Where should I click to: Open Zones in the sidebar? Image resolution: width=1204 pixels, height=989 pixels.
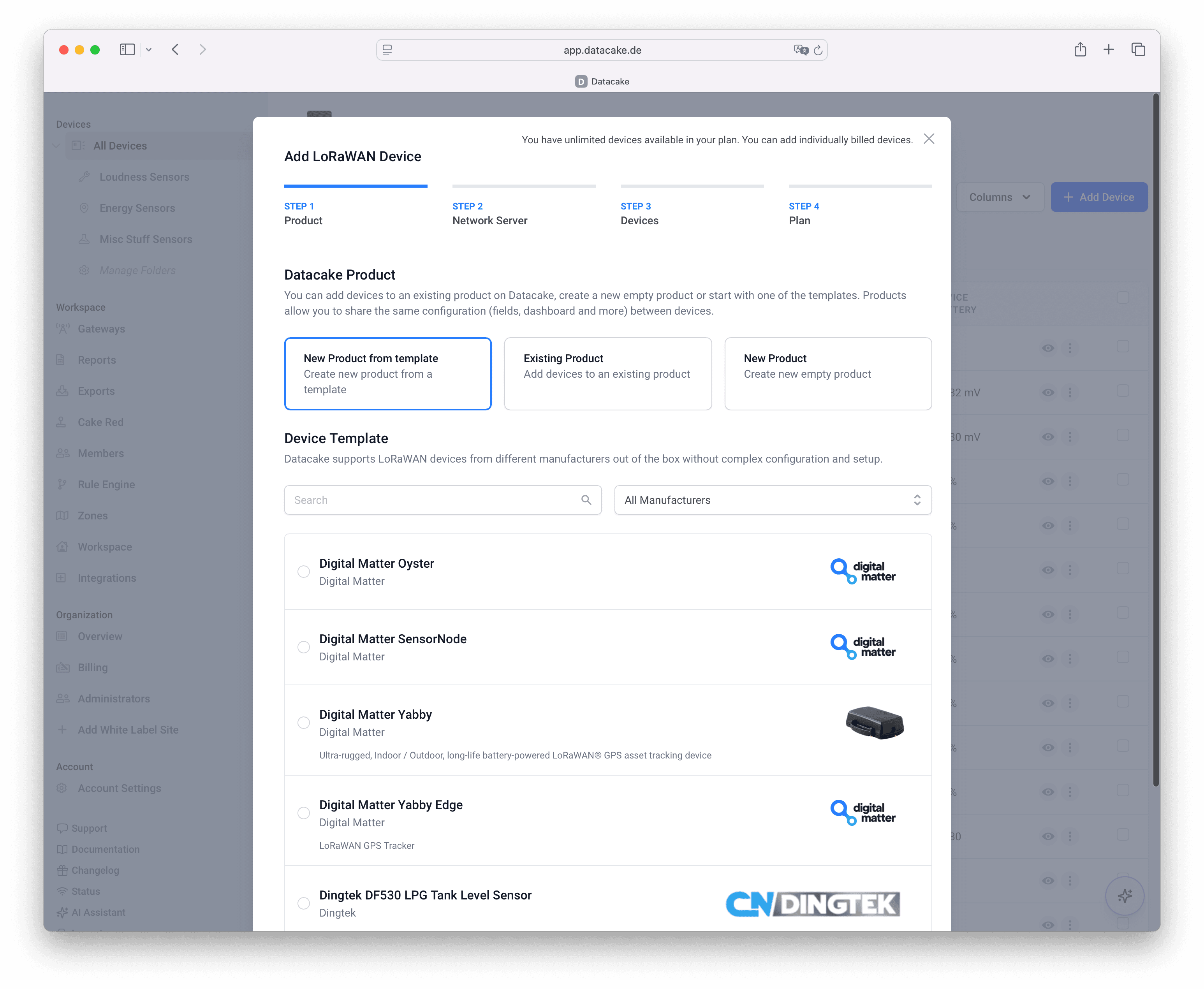(92, 516)
